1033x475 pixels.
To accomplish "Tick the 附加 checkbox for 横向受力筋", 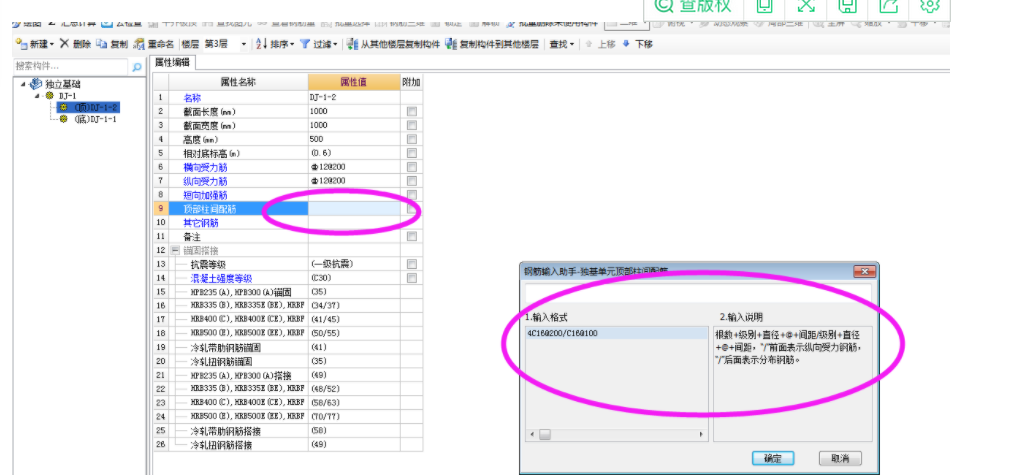I will pos(412,167).
